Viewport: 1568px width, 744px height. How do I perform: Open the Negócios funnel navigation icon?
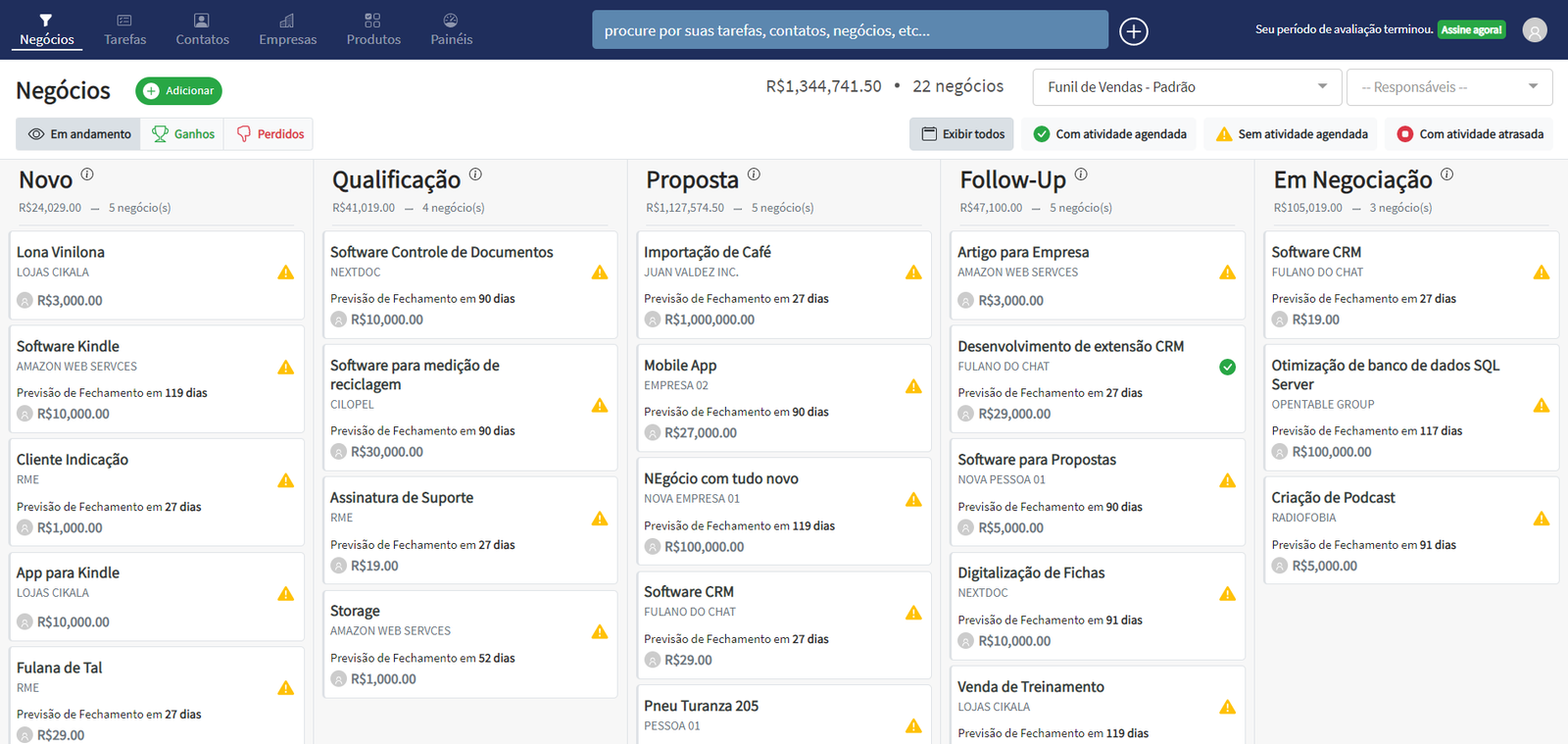click(46, 21)
